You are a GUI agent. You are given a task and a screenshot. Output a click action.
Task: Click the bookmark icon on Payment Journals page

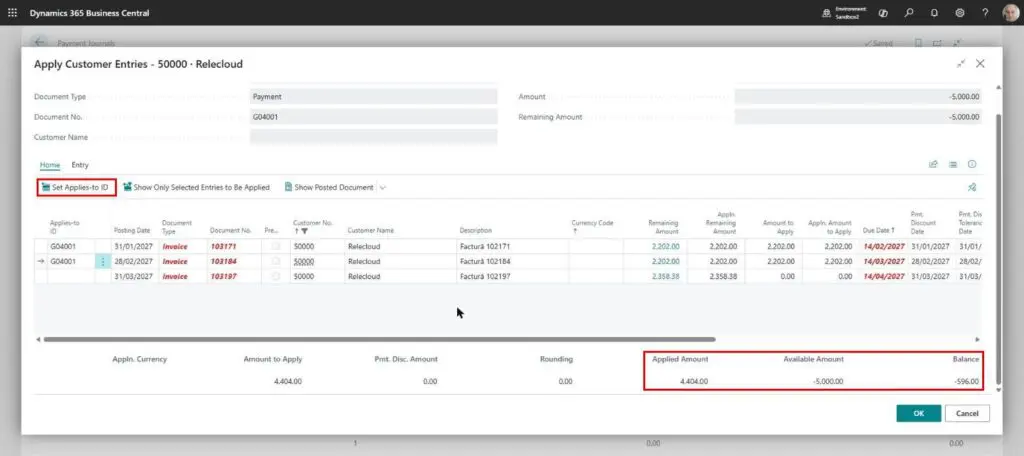click(x=918, y=43)
